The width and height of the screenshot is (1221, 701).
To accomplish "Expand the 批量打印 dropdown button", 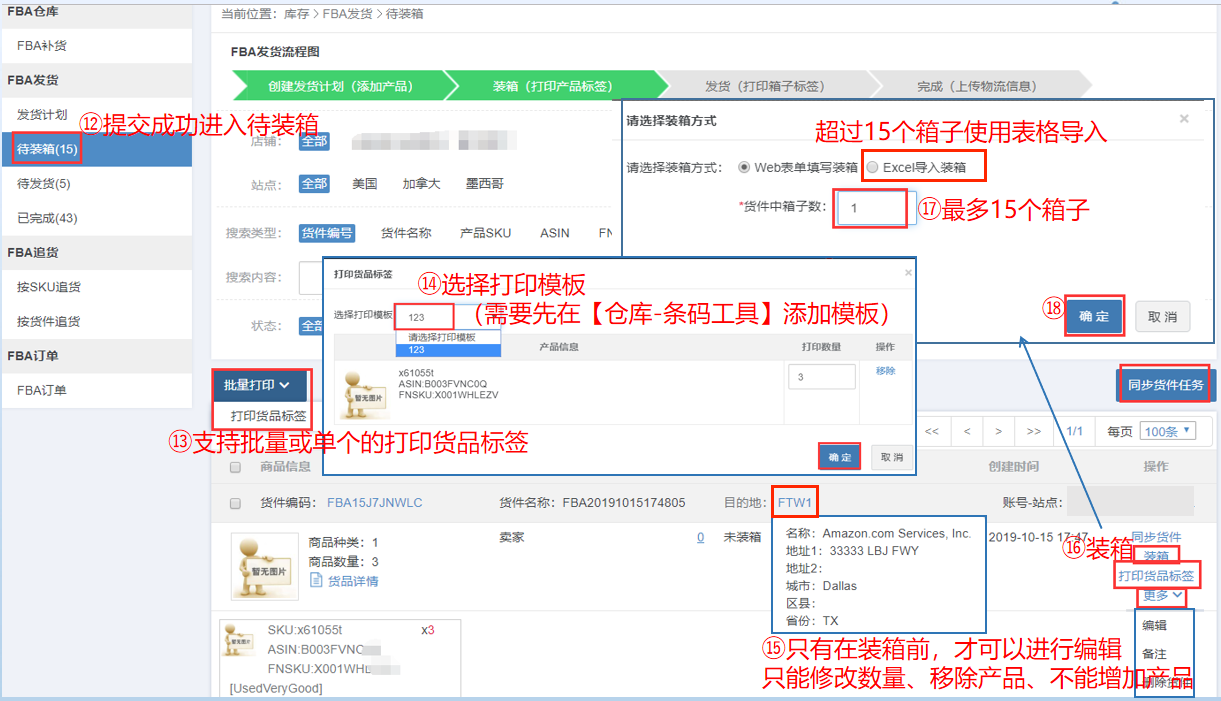I will (x=257, y=385).
